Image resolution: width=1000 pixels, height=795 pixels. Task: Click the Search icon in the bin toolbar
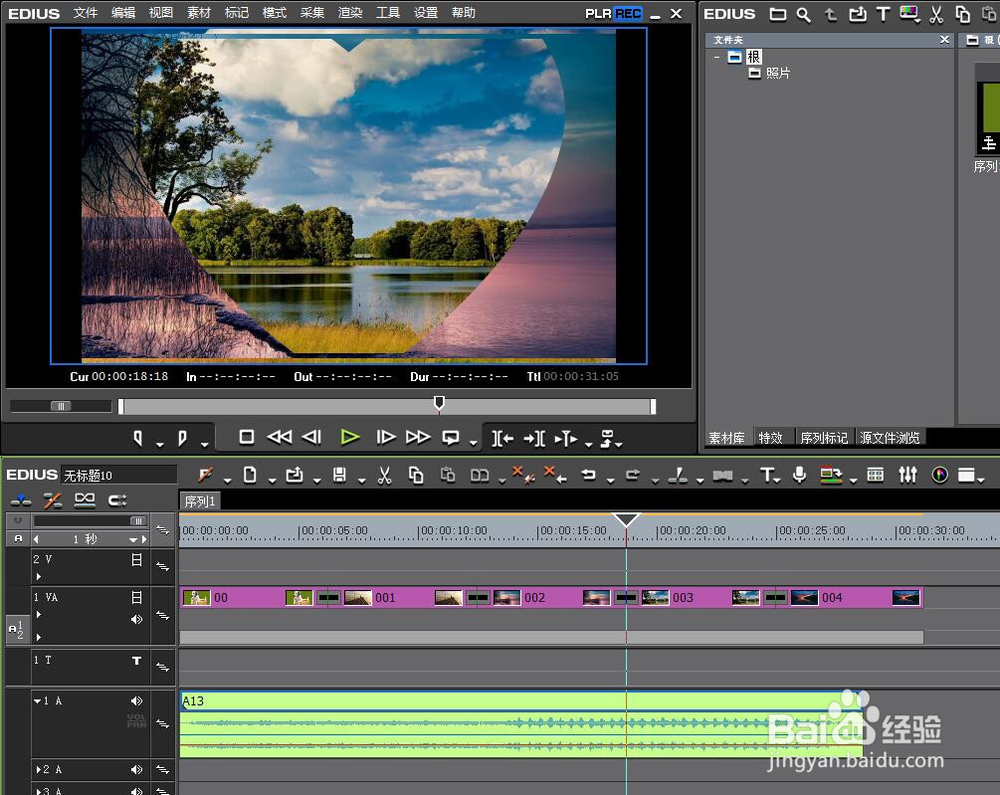pos(804,15)
